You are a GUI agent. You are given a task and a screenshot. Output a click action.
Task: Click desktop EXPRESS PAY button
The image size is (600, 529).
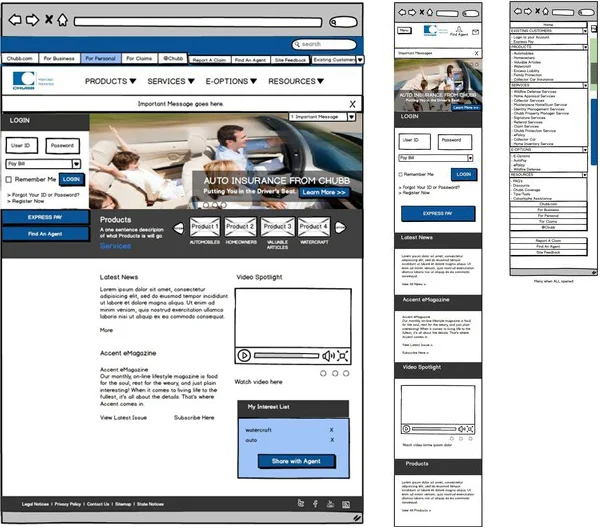tap(45, 217)
